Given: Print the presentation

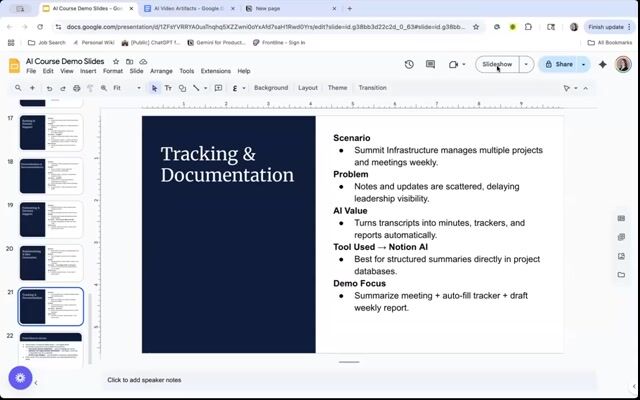Looking at the screenshot, I should click(x=76, y=88).
